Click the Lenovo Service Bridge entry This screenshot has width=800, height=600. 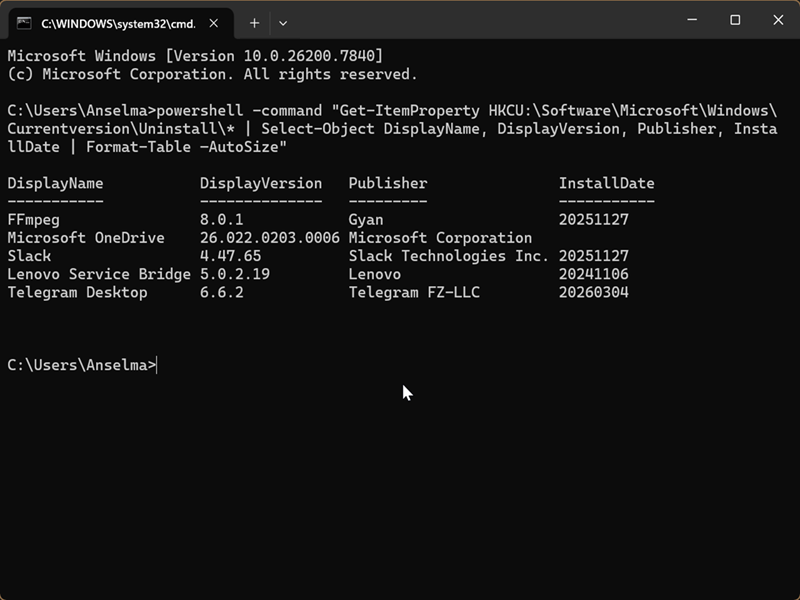coord(99,274)
